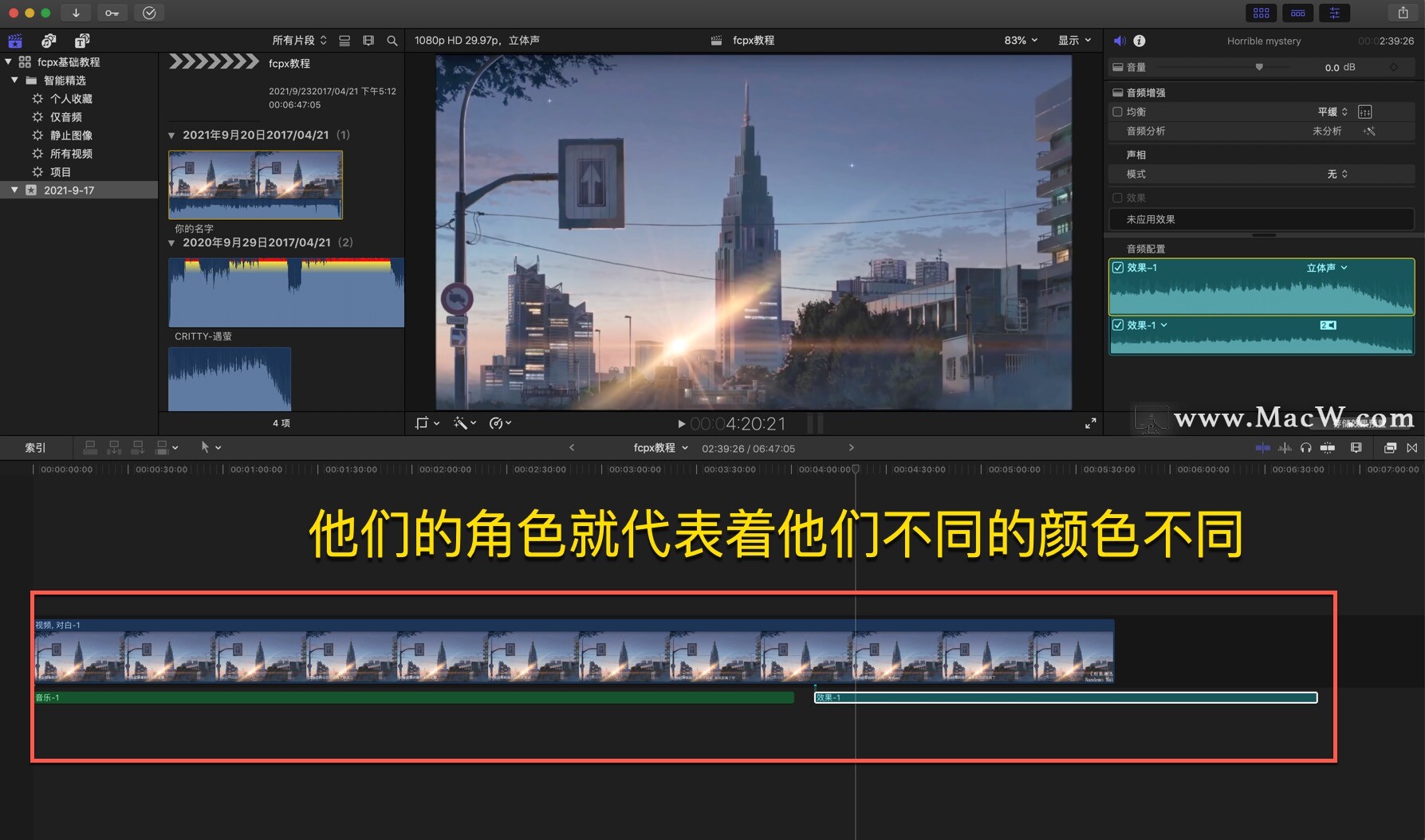The height and width of the screenshot is (840, 1425).
Task: Open the select arrow tool menu
Action: (211, 448)
